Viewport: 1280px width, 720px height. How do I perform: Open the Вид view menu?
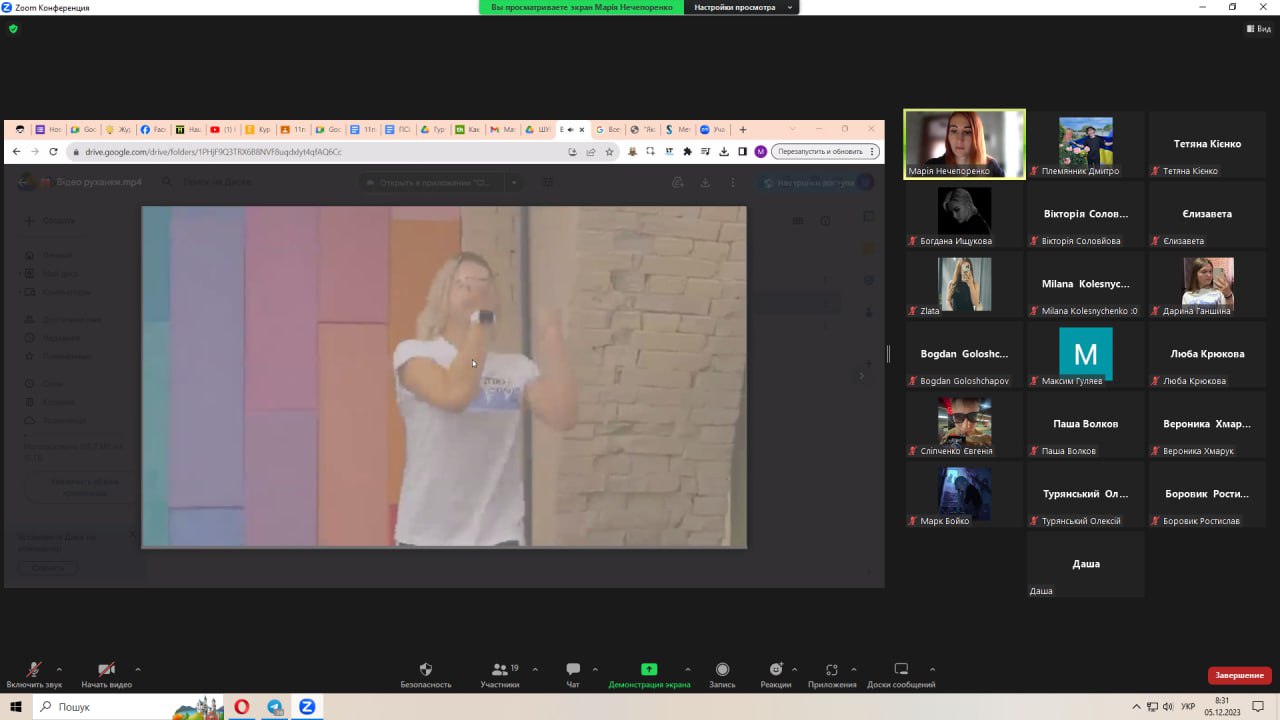point(1258,29)
